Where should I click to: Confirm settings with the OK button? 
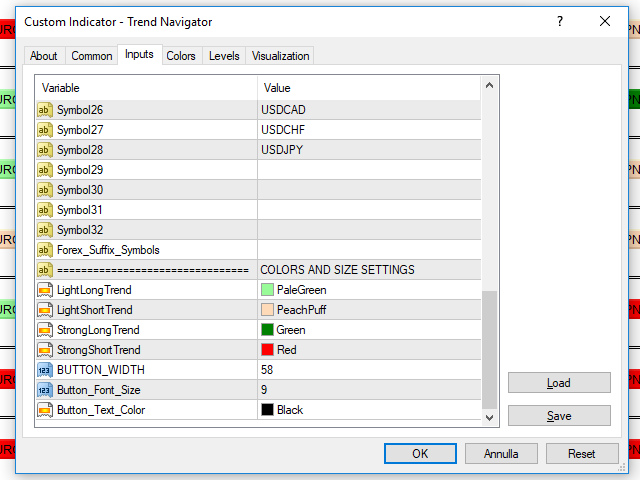pyautogui.click(x=420, y=453)
